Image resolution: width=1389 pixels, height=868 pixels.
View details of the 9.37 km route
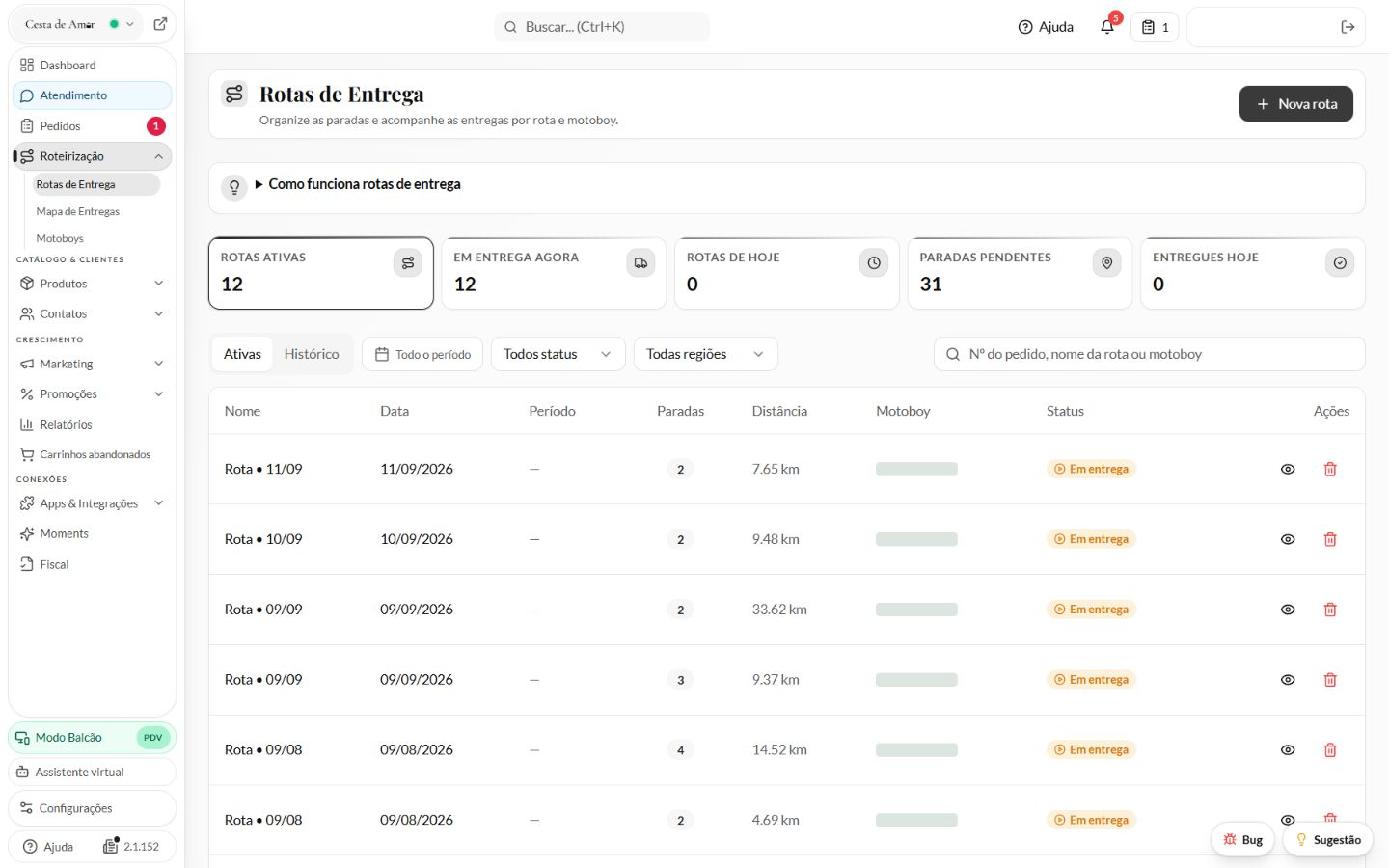[1288, 680]
